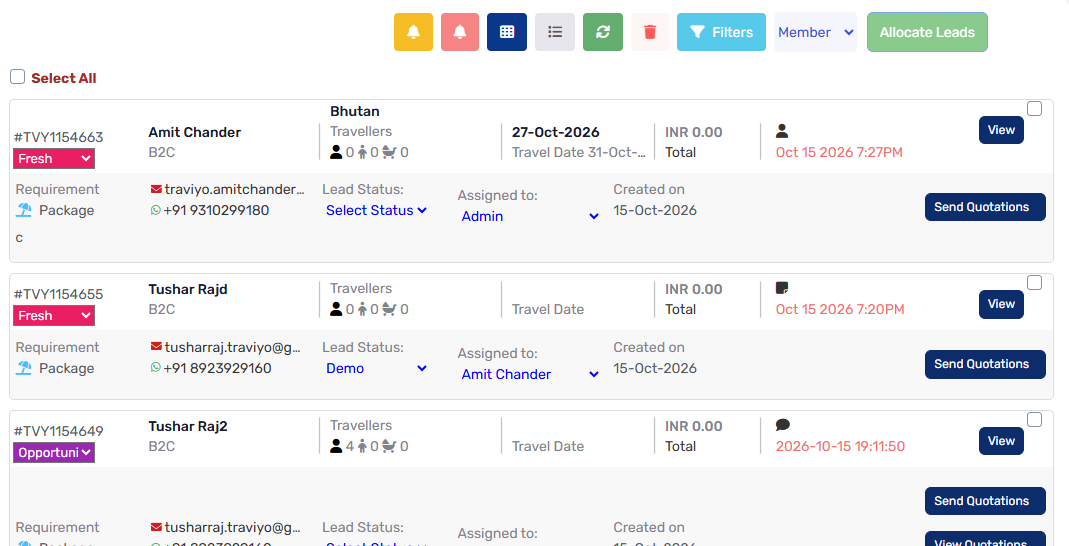Click the yellow bell notification button
Screen dimensions: 1069x546
[413, 32]
